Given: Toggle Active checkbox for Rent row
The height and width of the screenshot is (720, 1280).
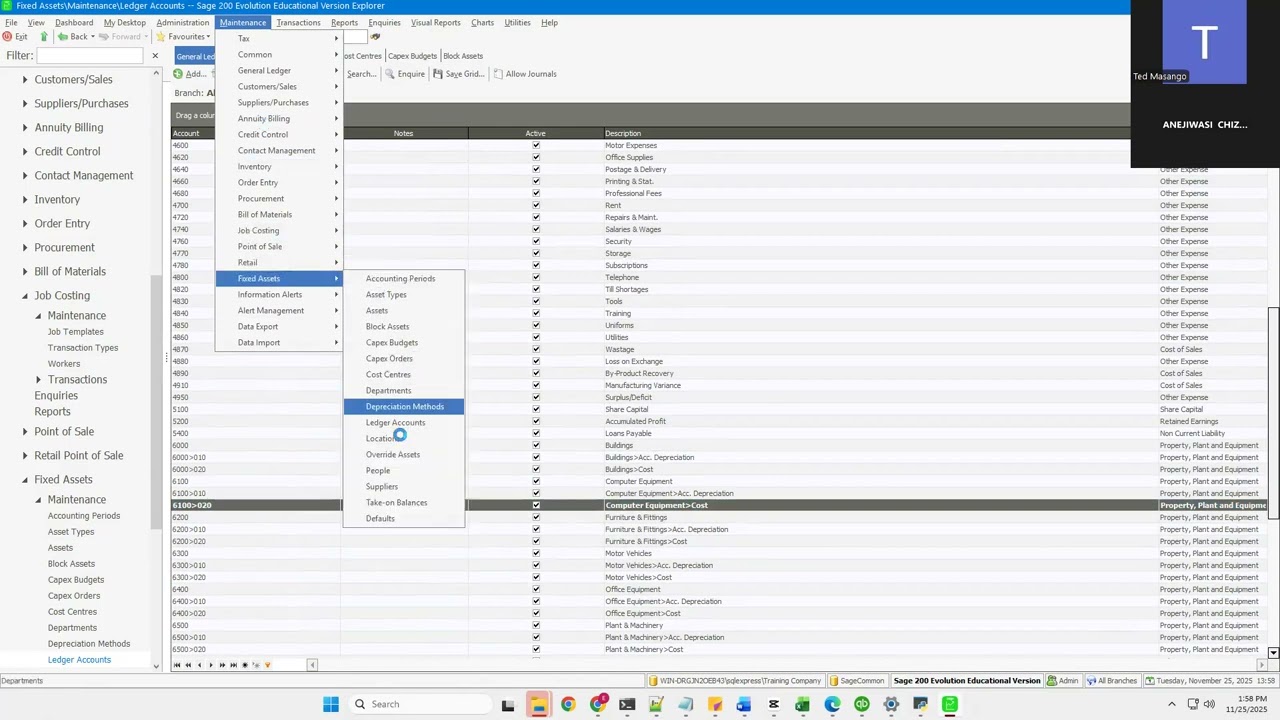Looking at the screenshot, I should pos(535,206).
